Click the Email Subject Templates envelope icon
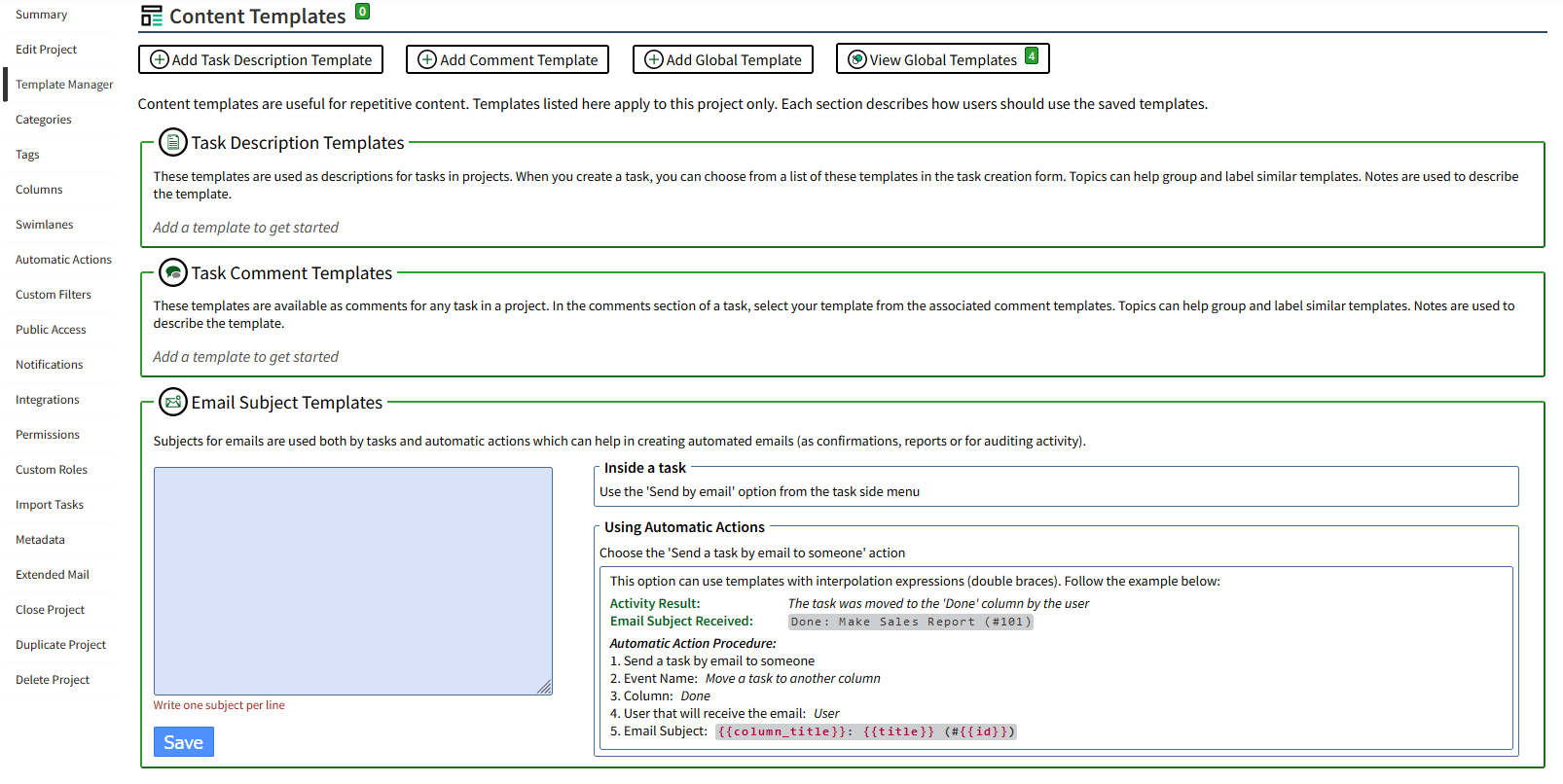This screenshot has width=1563, height=784. 173,402
